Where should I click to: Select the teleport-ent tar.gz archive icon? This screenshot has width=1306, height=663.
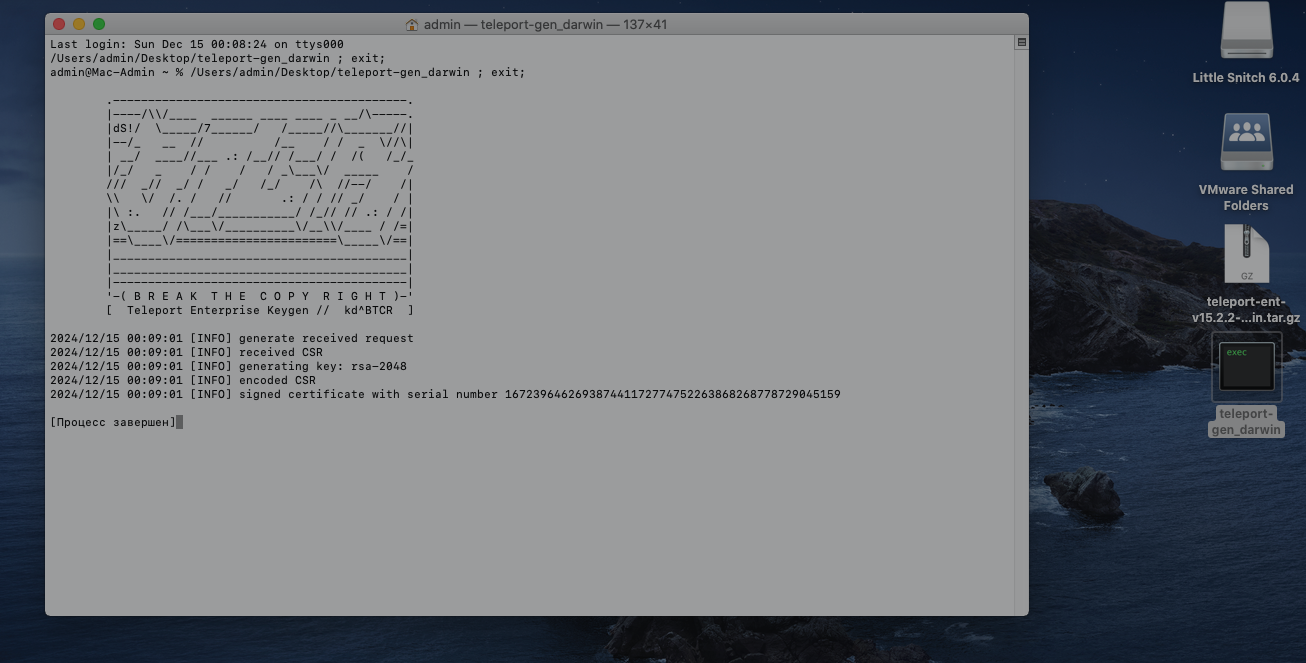(x=1246, y=254)
